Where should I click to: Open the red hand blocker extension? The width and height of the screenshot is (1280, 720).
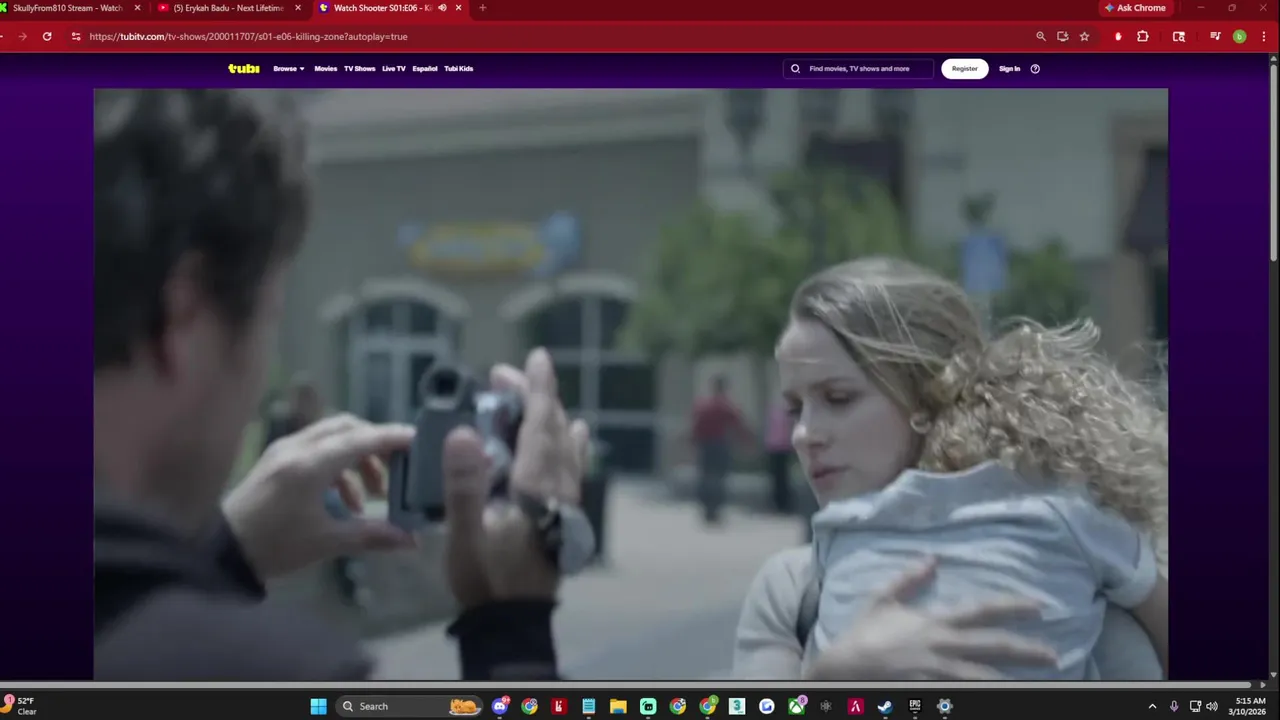tap(1119, 36)
